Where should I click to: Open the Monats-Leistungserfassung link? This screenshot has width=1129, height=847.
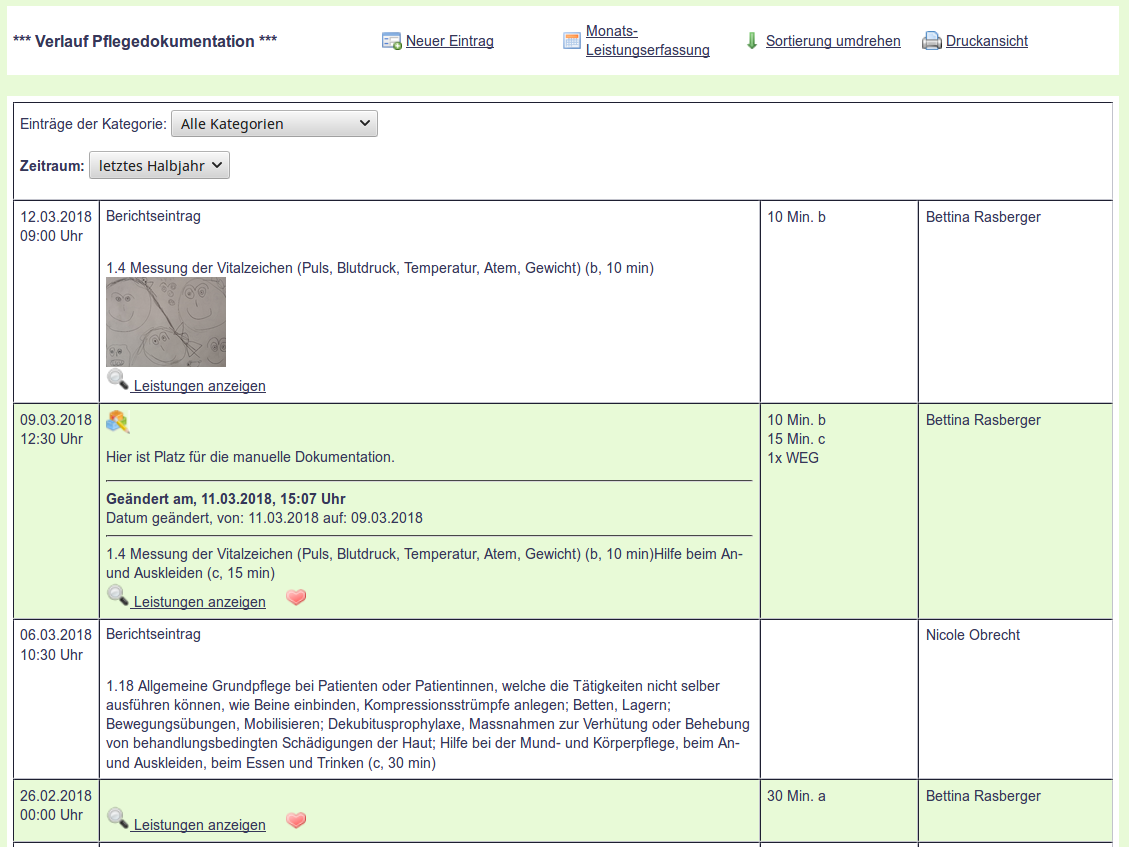click(x=647, y=41)
